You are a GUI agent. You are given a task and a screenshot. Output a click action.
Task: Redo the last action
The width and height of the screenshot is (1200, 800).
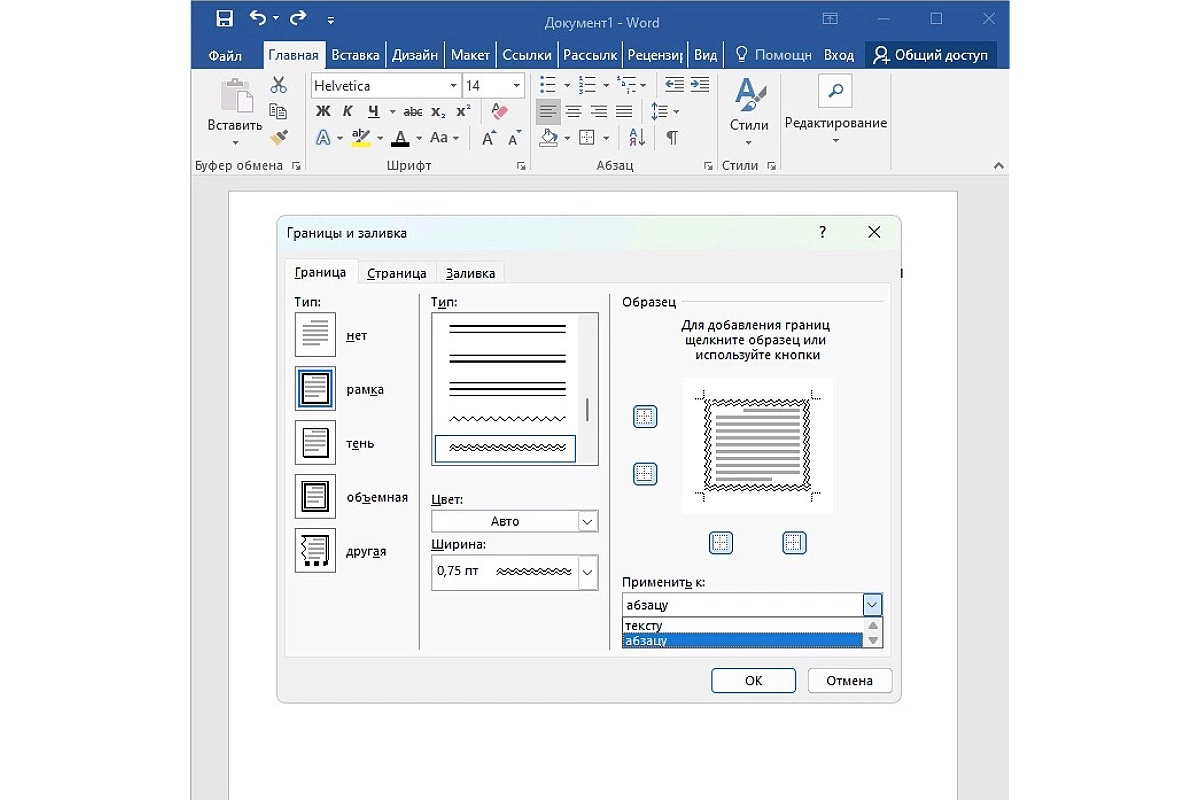click(298, 19)
